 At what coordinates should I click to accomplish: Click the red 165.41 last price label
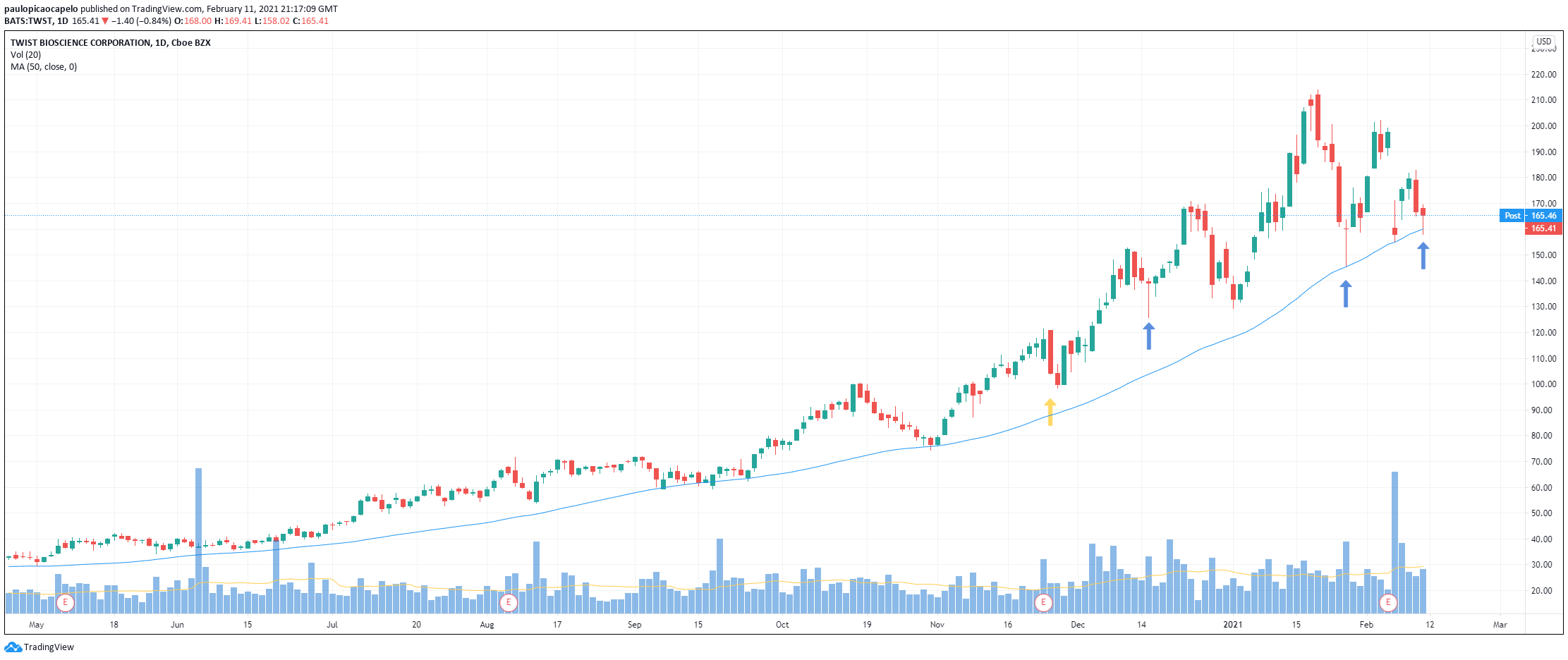point(1544,228)
